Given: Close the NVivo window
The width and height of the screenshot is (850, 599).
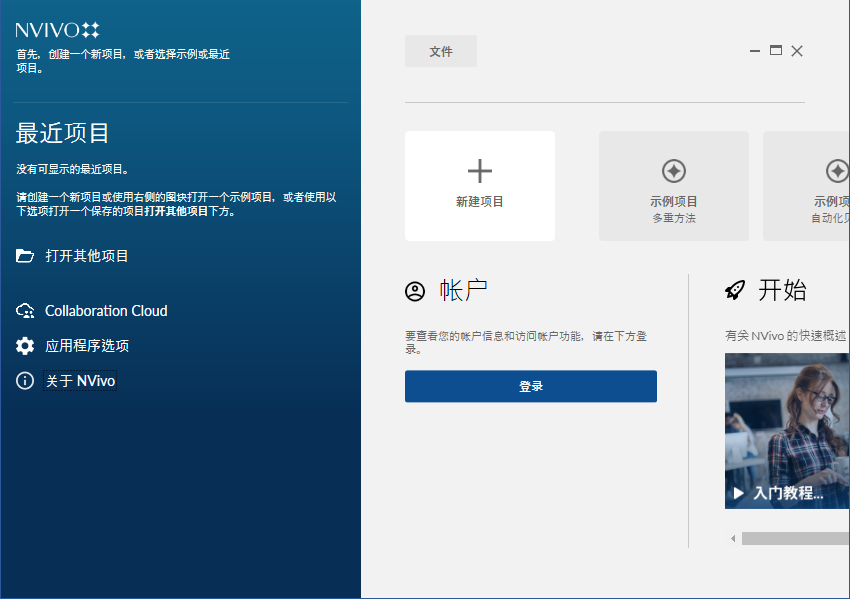Looking at the screenshot, I should pos(797,51).
